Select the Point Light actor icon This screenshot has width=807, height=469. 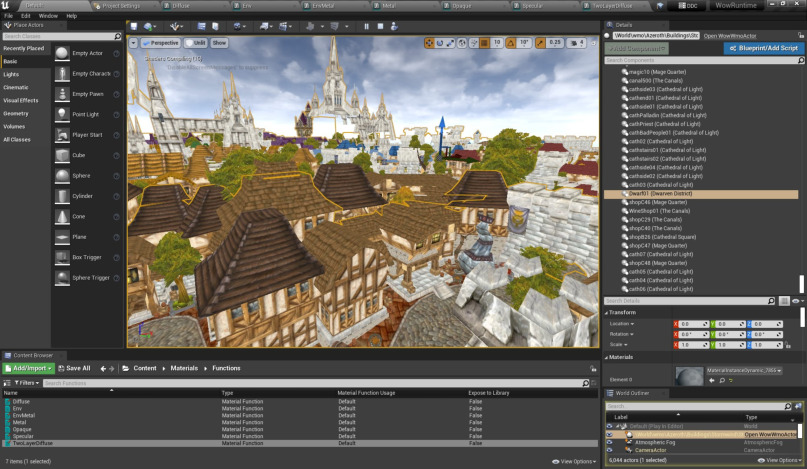click(63, 114)
